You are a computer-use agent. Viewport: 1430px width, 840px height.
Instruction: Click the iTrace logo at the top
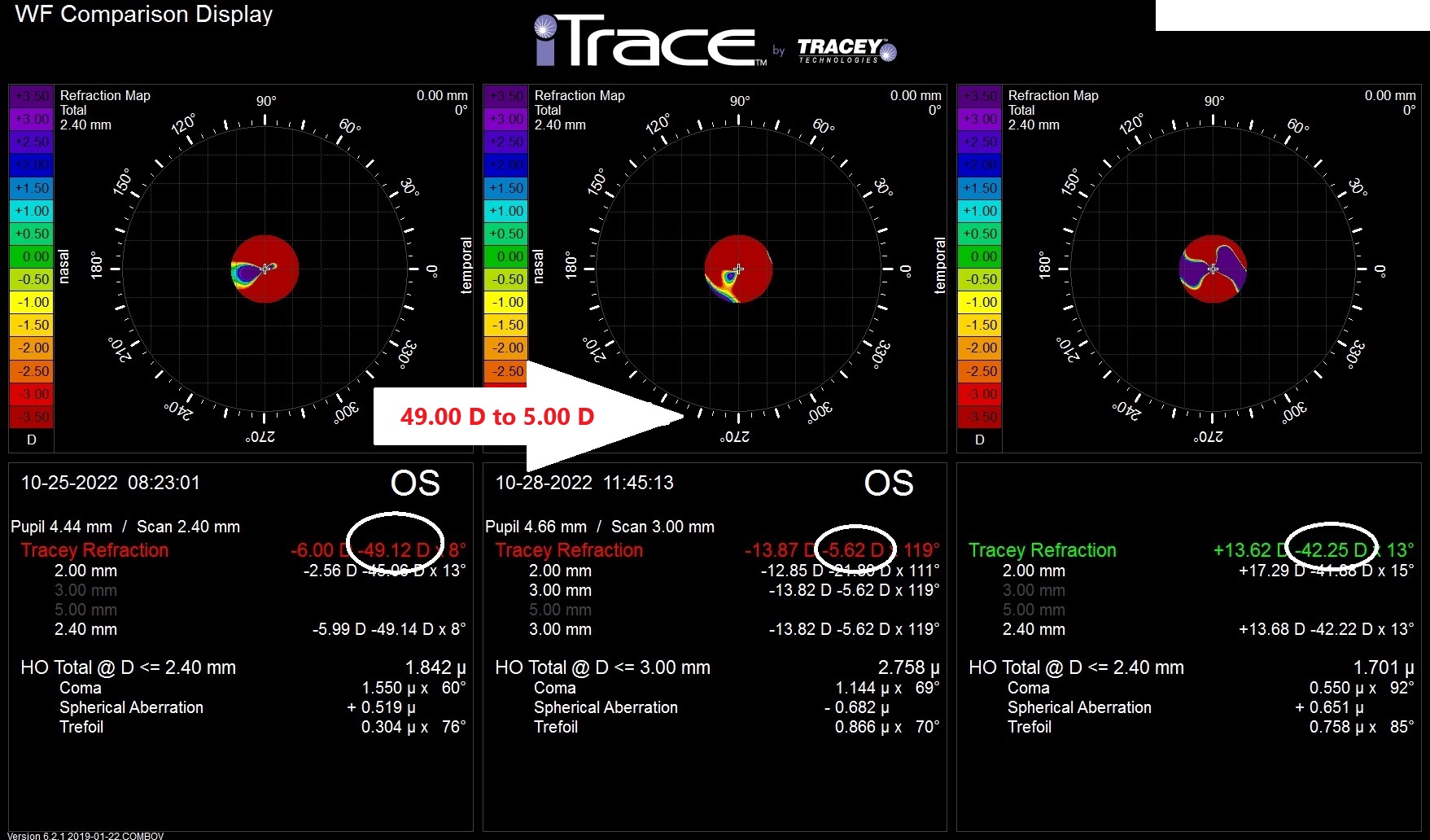coord(649,41)
